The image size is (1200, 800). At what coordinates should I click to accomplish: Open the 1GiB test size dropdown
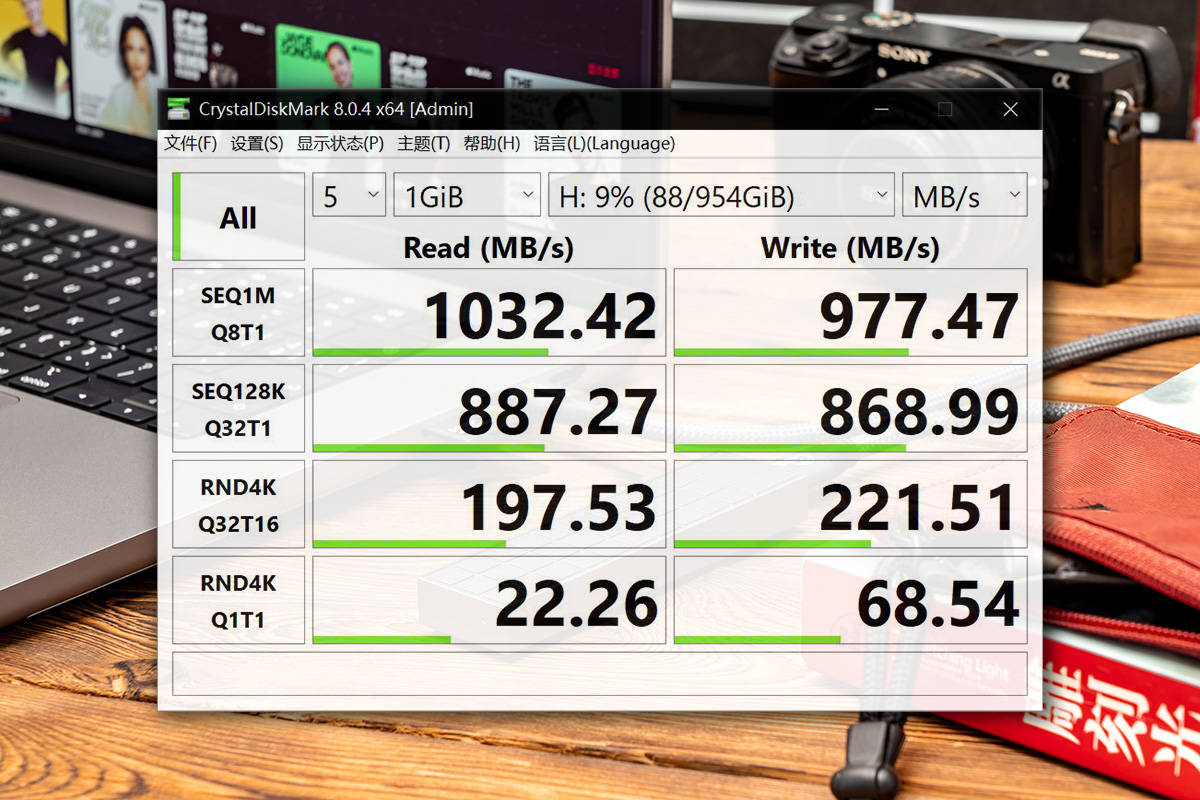click(467, 195)
